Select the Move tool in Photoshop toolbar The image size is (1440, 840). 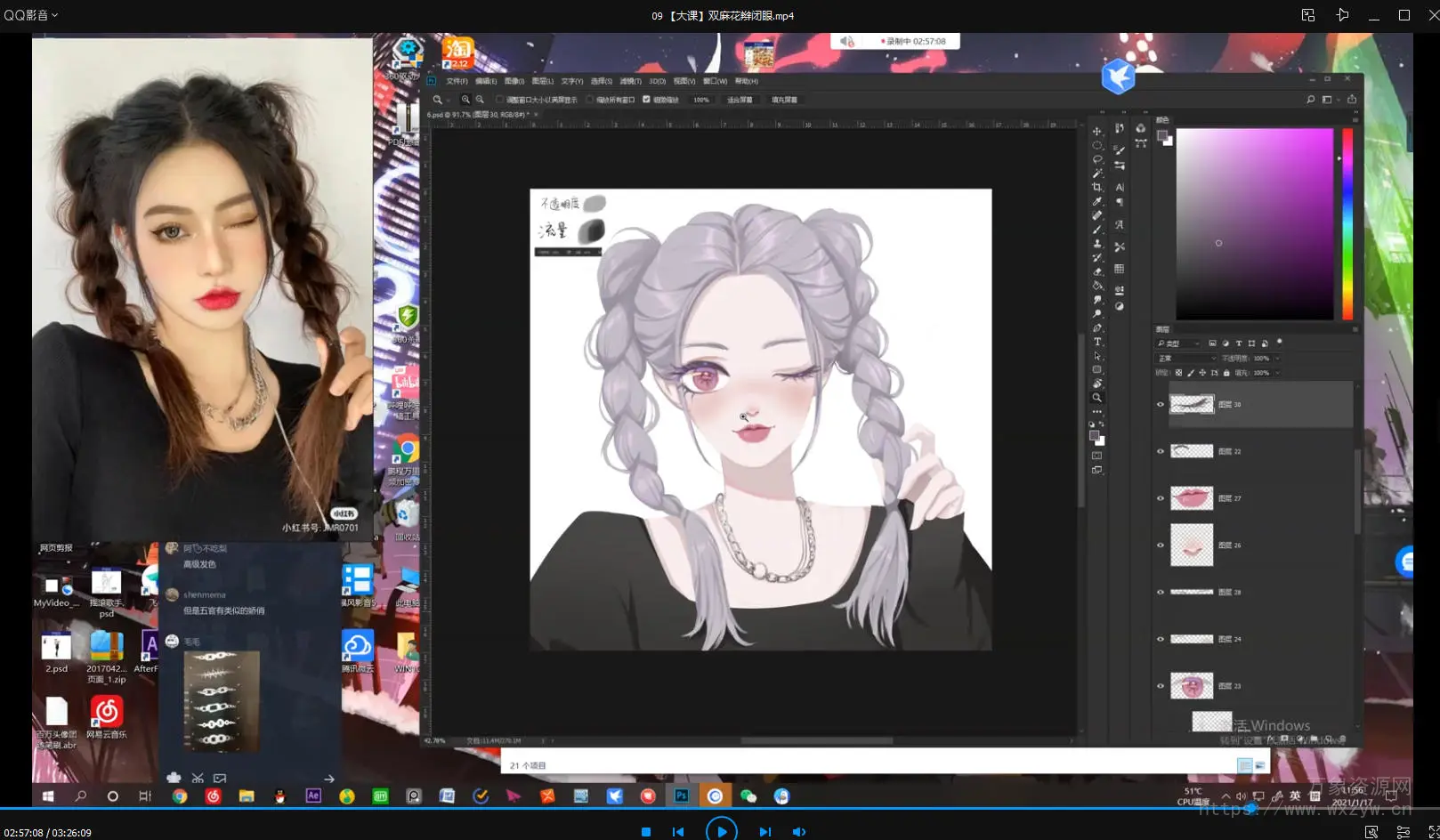click(1096, 131)
